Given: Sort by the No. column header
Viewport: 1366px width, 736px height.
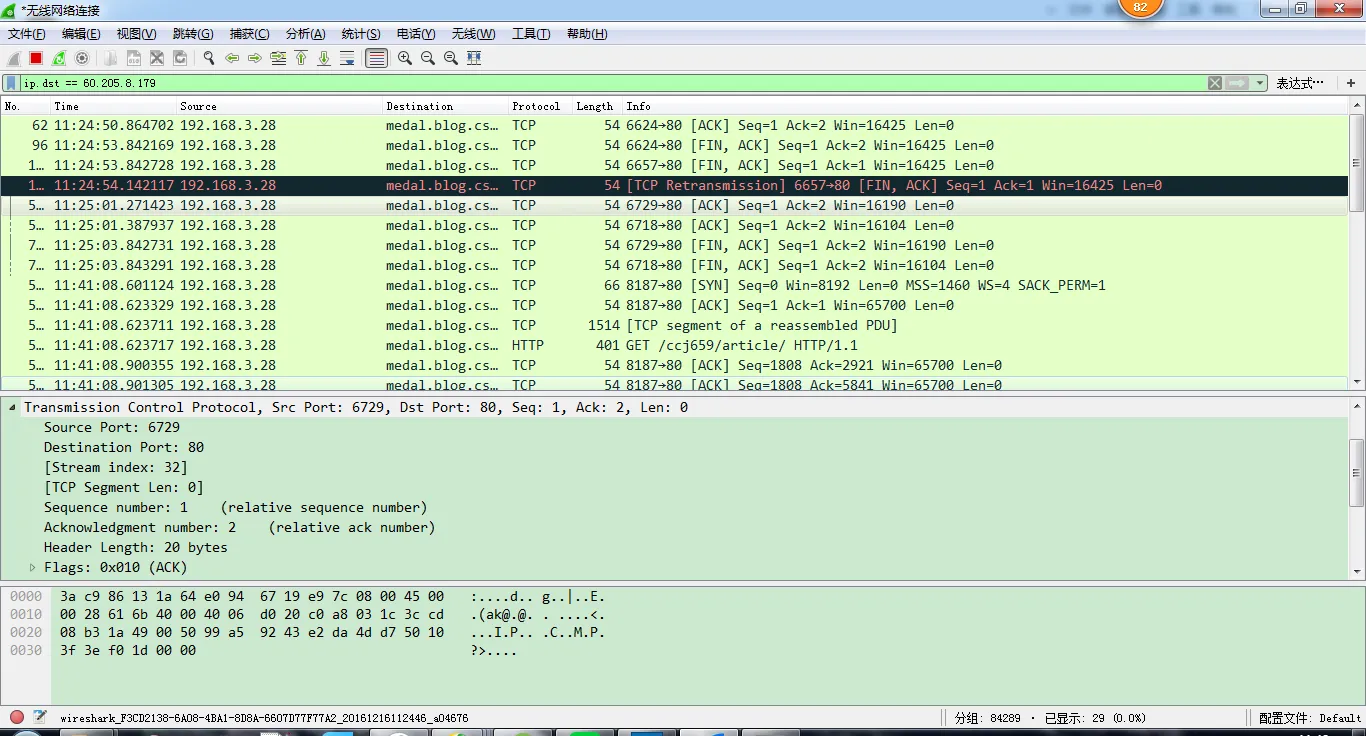Looking at the screenshot, I should (x=26, y=106).
